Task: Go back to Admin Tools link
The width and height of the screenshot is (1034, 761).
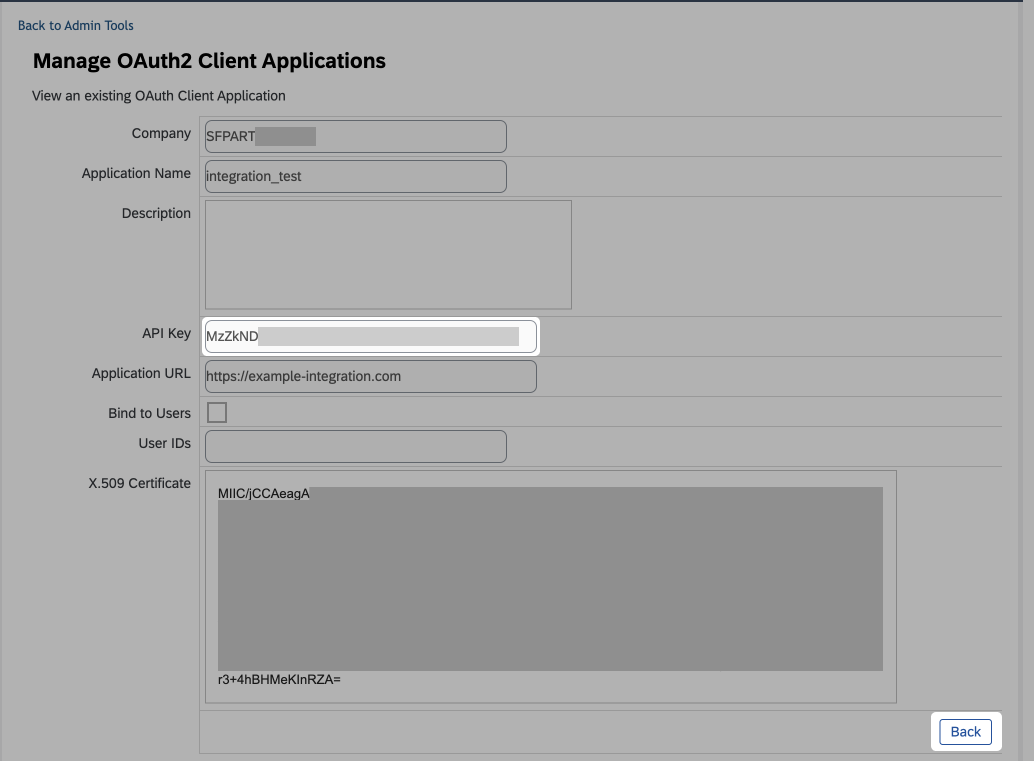Action: tap(75, 26)
